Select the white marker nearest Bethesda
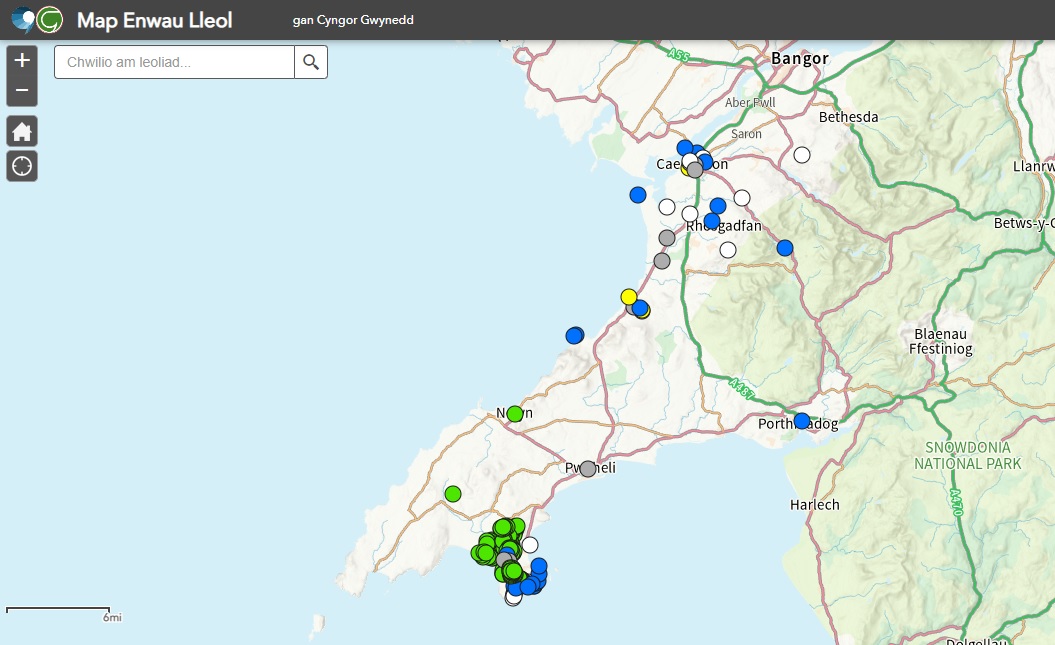This screenshot has height=645, width=1055. point(802,155)
